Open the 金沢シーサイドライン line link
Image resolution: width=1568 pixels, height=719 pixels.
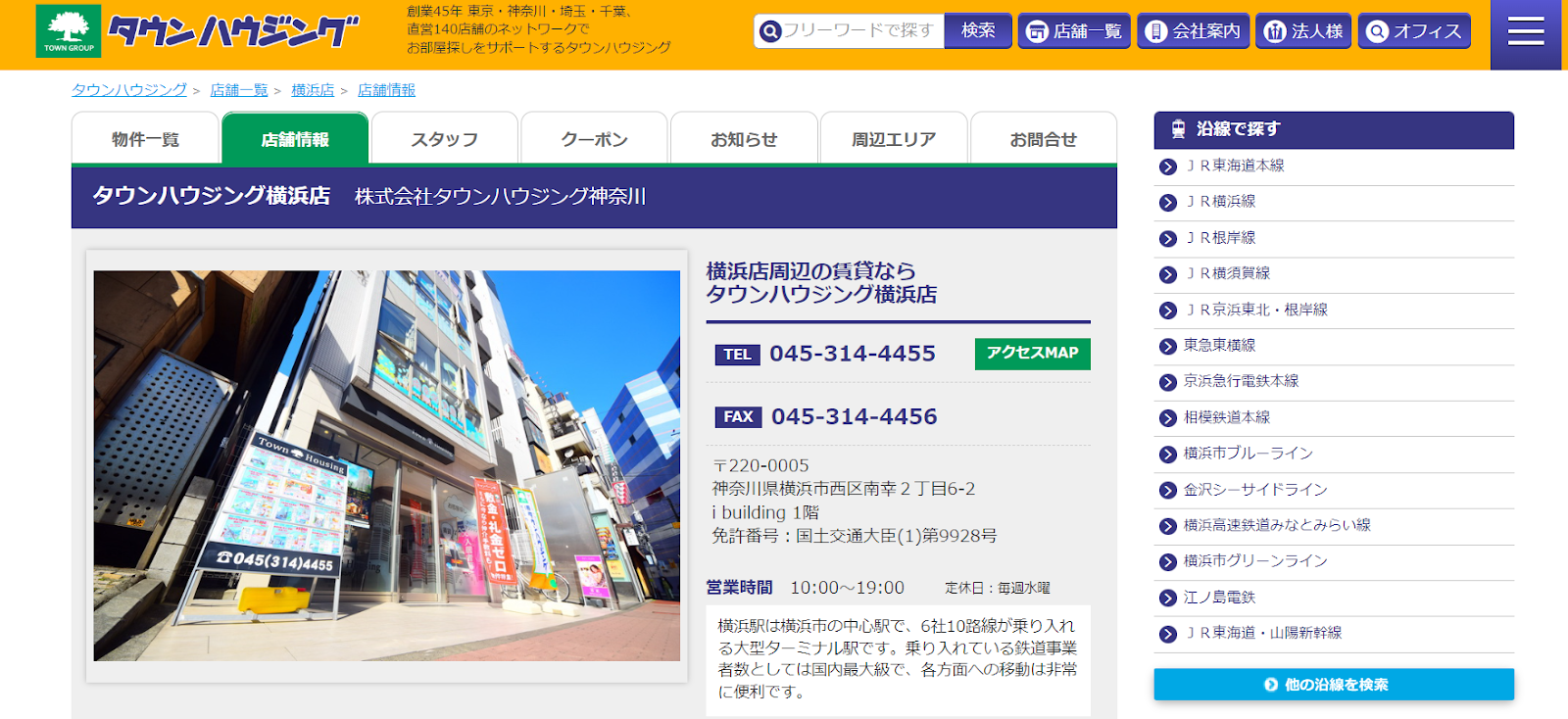pos(1255,490)
